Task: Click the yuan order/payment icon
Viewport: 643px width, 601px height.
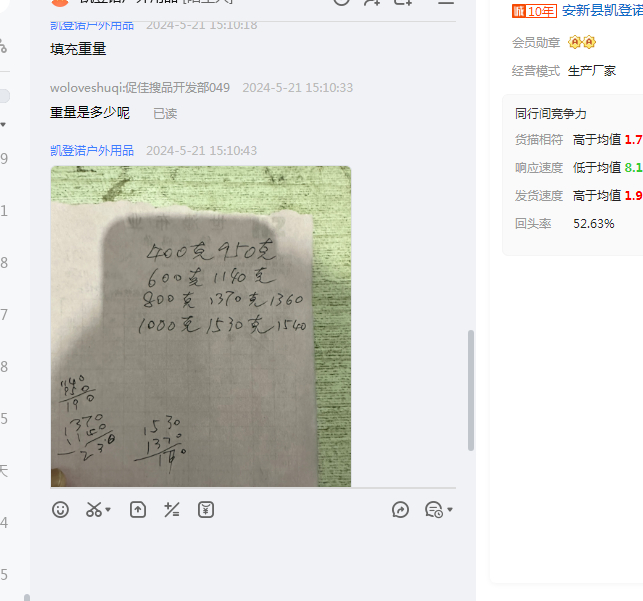Action: 206,510
